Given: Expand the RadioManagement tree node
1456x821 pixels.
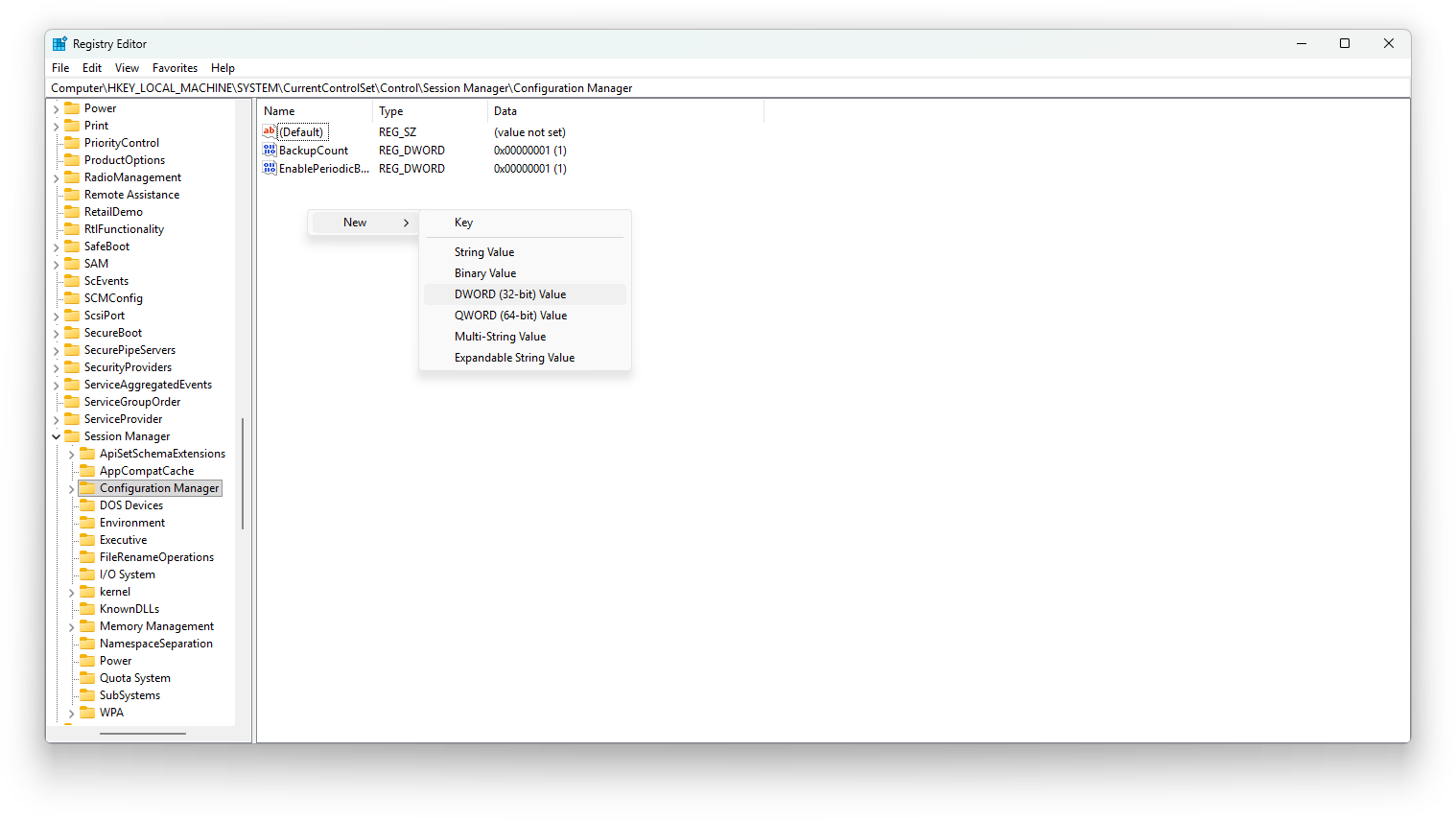Looking at the screenshot, I should (56, 178).
